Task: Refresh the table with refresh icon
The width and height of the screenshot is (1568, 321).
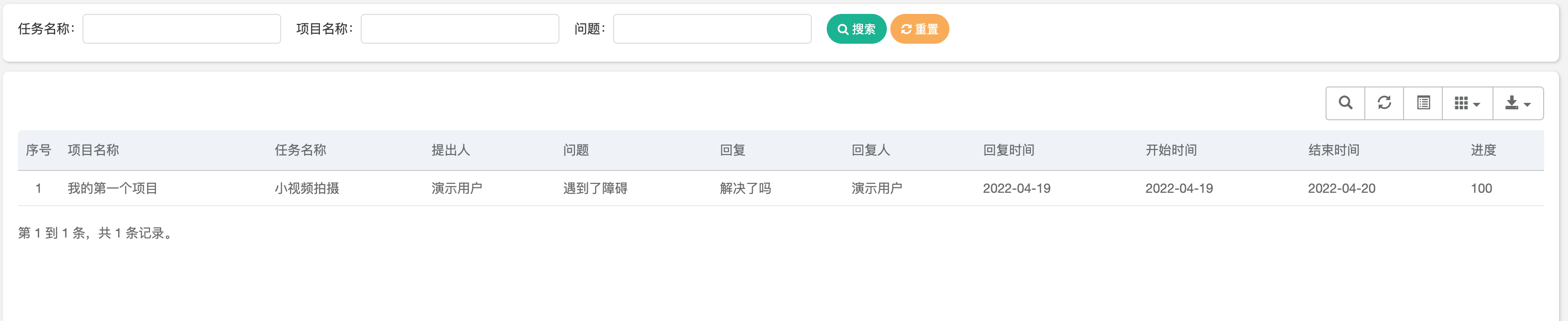Action: click(1384, 103)
